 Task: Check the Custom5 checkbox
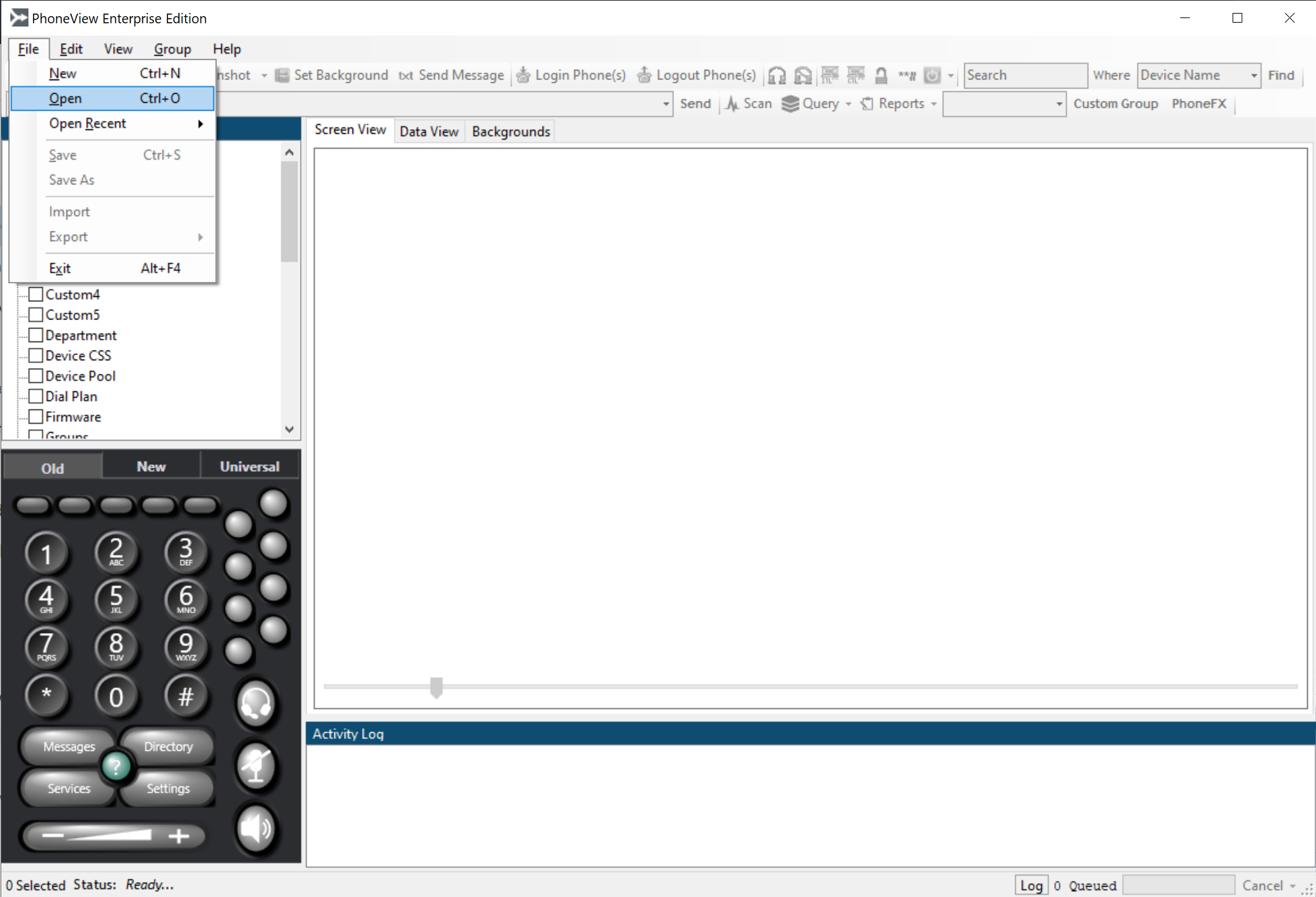pos(36,315)
